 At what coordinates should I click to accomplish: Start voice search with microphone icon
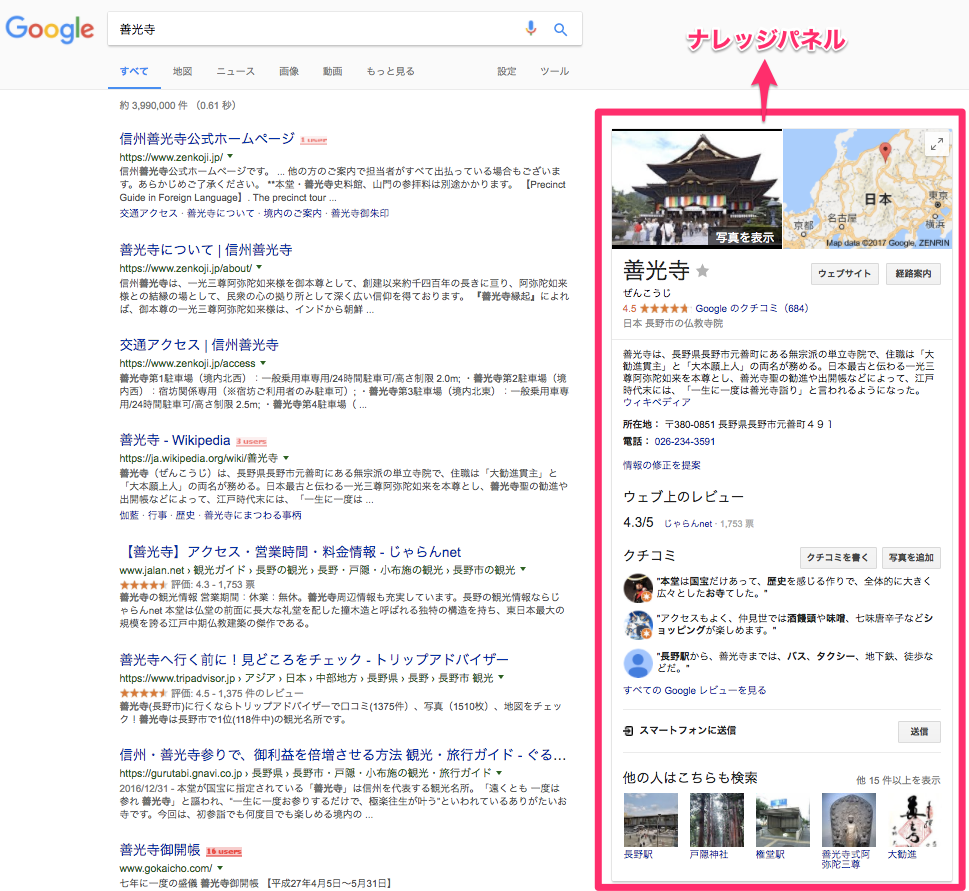530,28
